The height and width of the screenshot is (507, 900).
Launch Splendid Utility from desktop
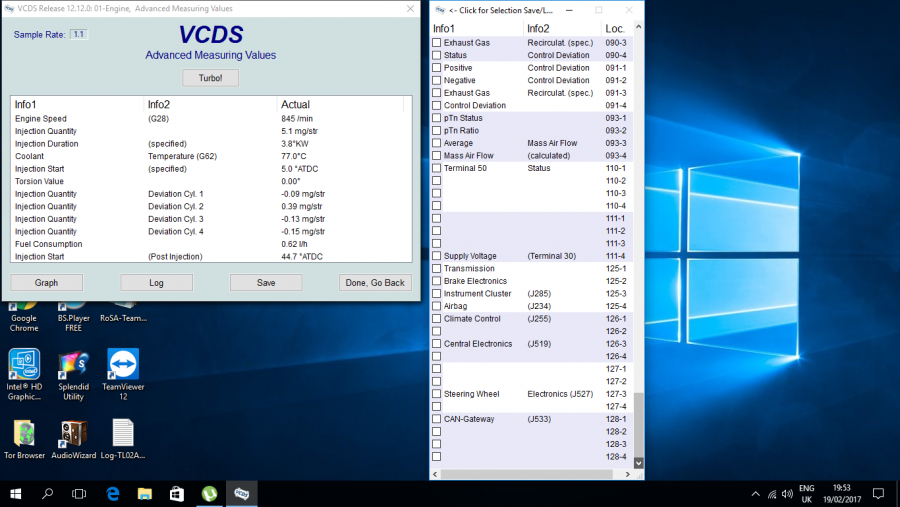click(x=73, y=364)
